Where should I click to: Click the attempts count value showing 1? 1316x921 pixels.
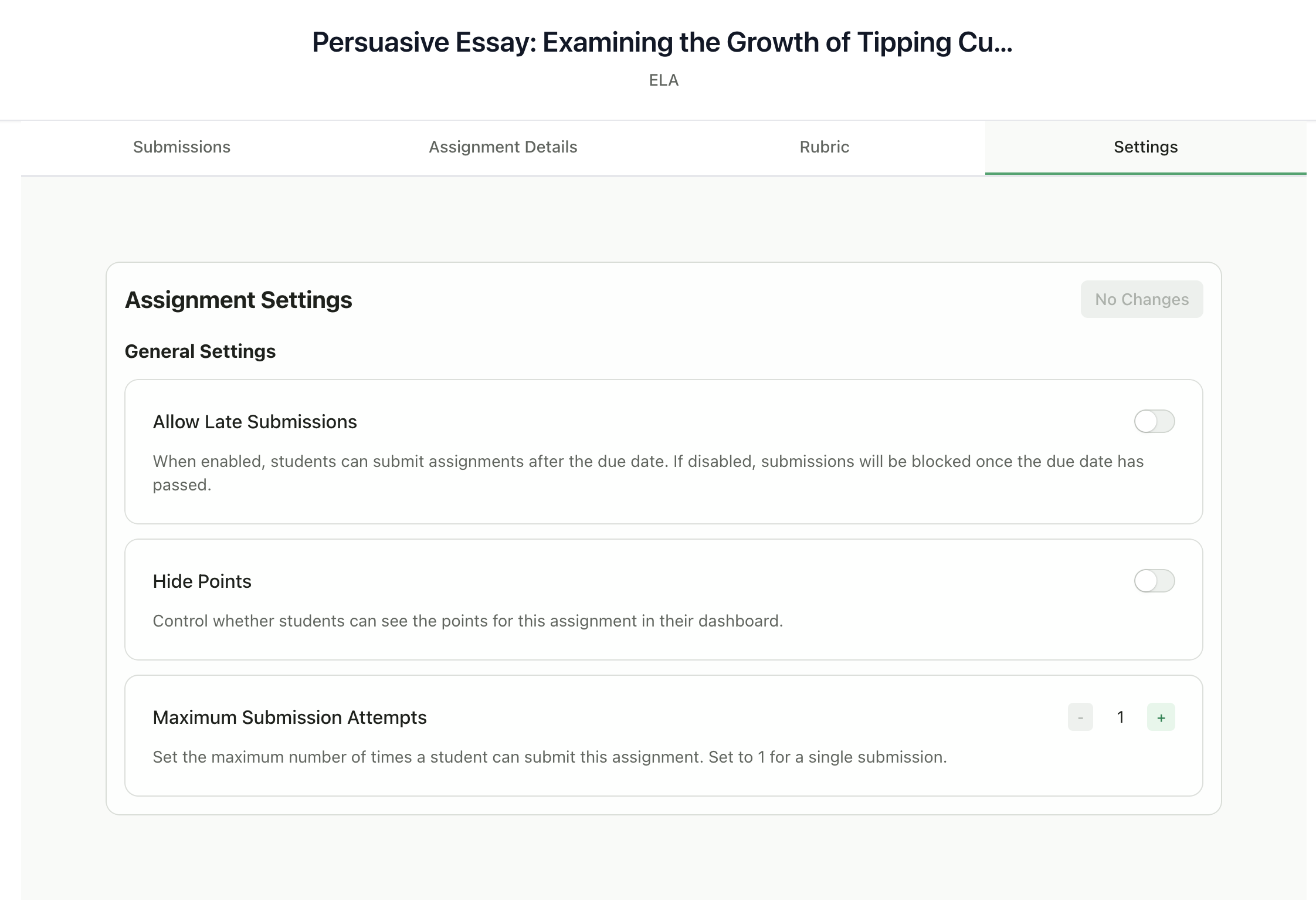coord(1120,717)
